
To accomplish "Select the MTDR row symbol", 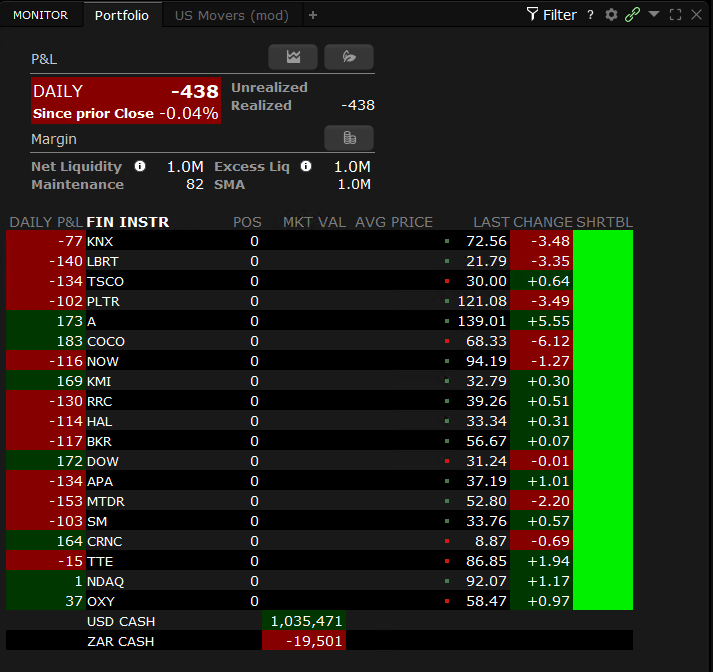I will click(x=105, y=501).
